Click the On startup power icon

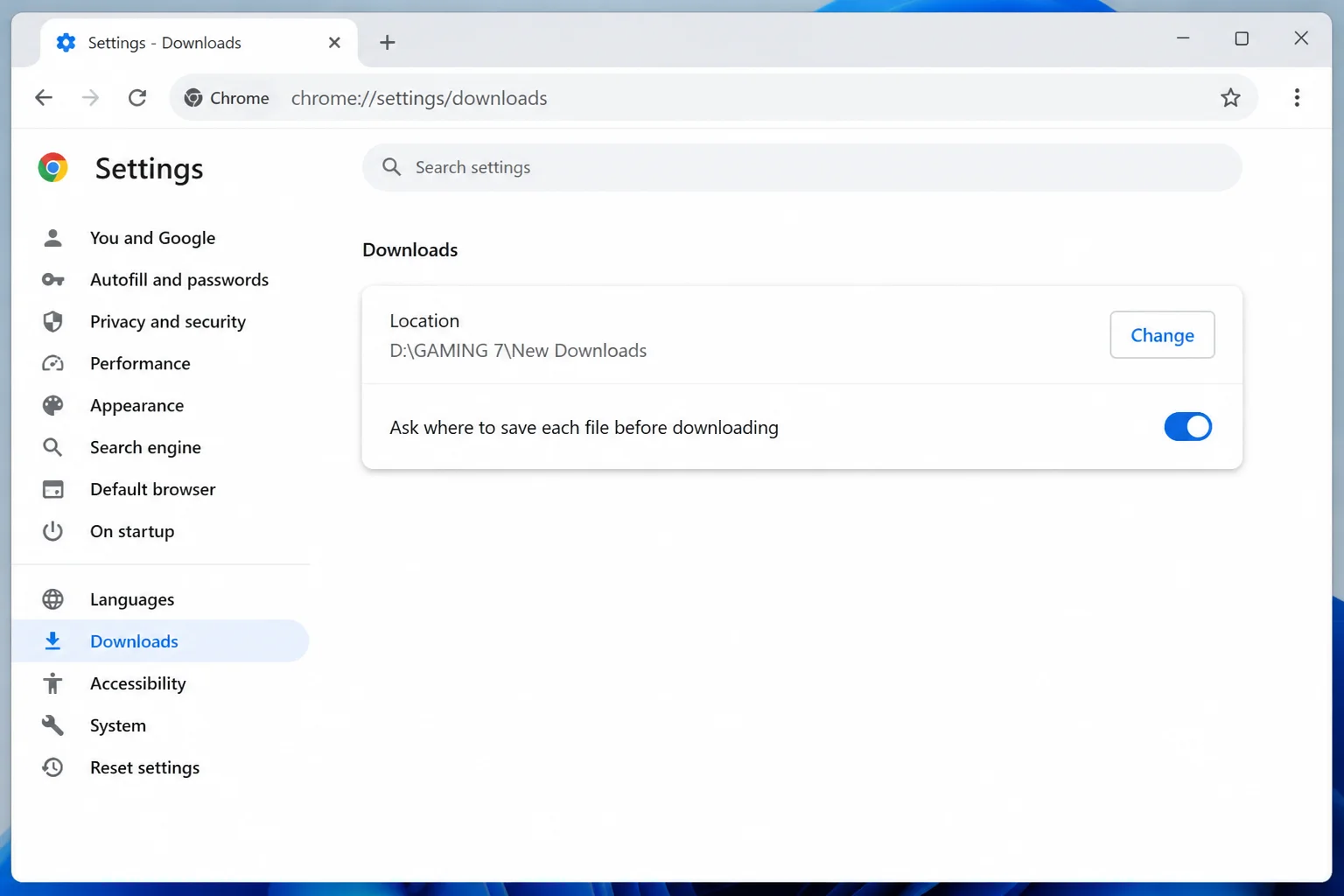(52, 531)
